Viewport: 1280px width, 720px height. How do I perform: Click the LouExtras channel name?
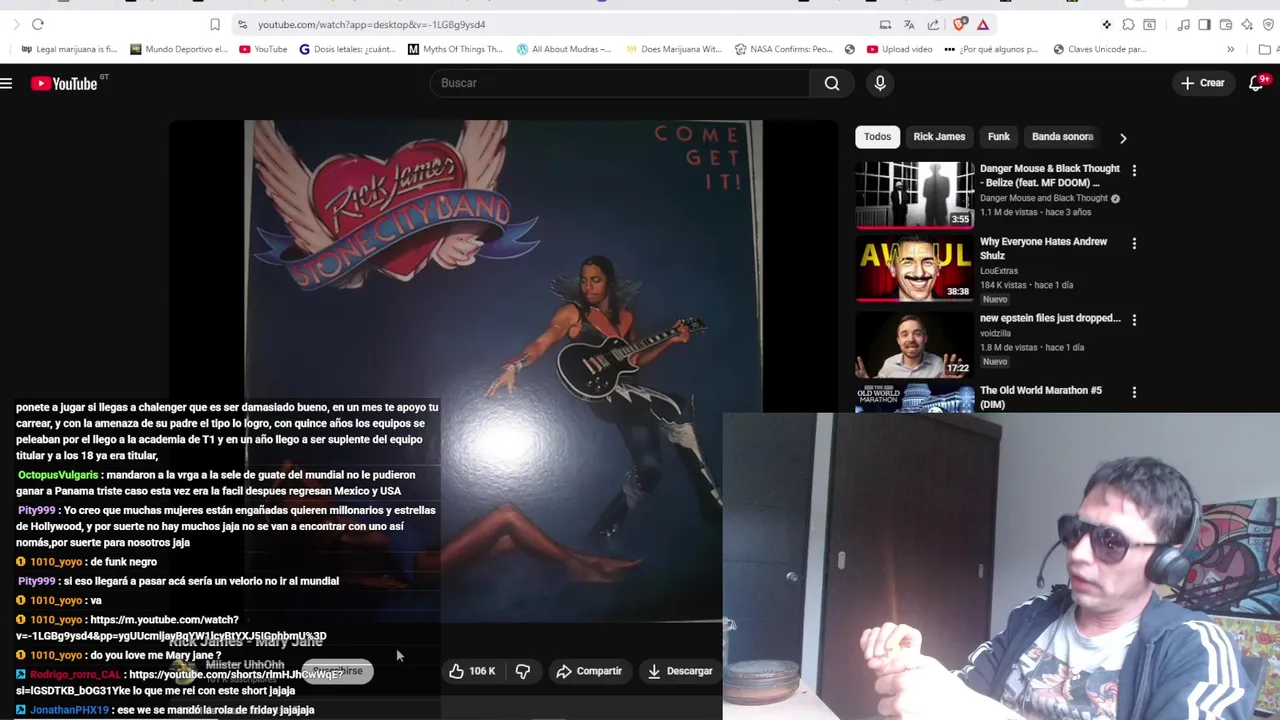pos(1001,271)
